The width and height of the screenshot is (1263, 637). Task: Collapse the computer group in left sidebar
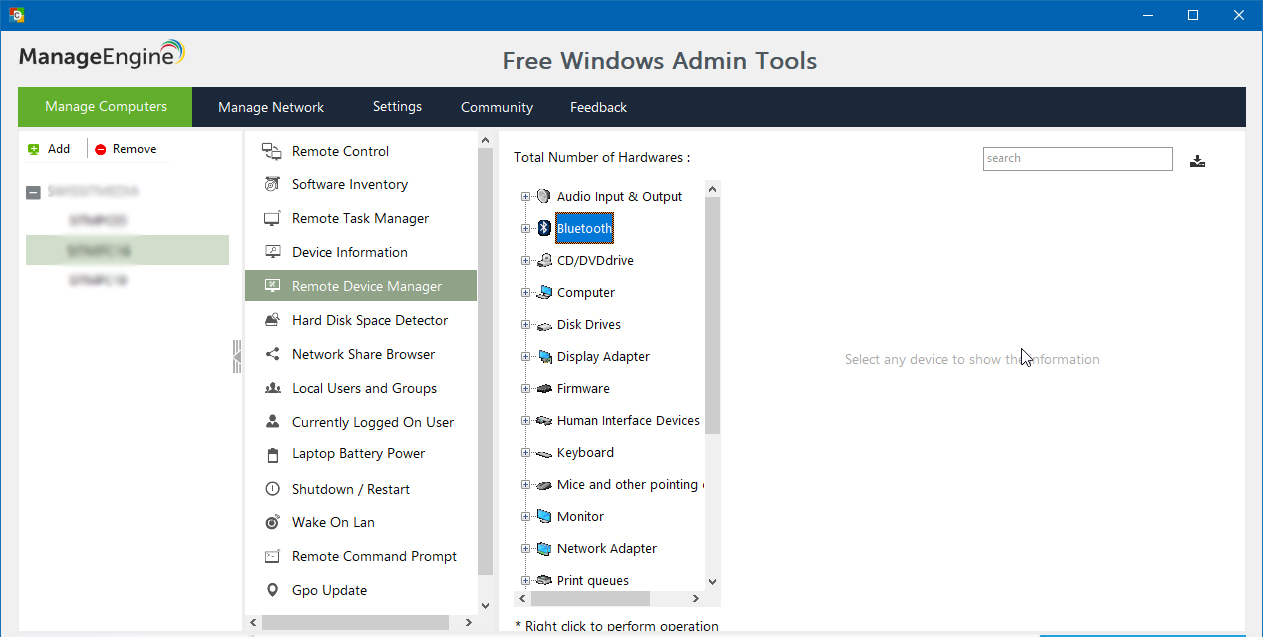33,191
